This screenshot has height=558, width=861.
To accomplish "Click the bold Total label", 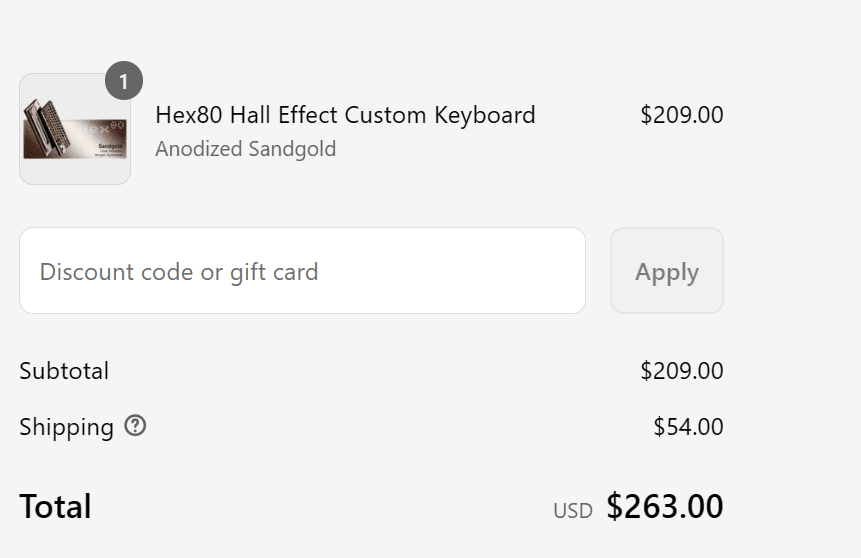I will 55,506.
